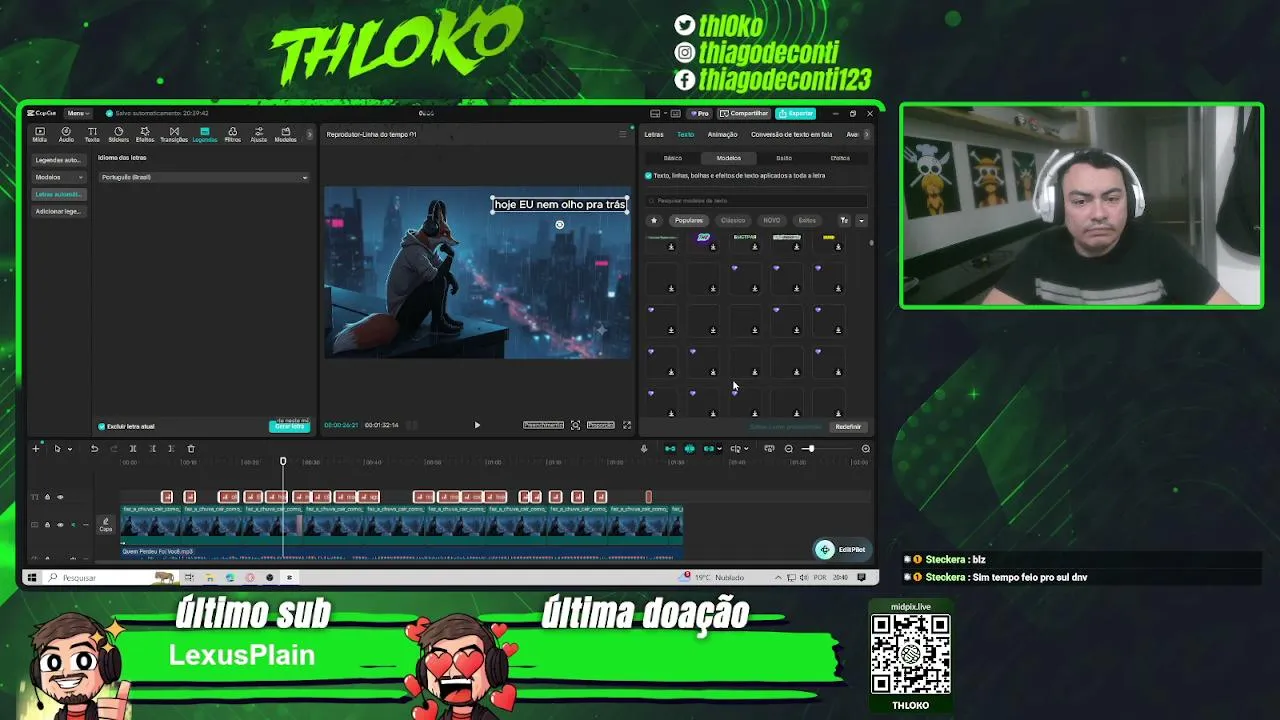Toggle the main track magnet icon
The image size is (1280, 720).
pyautogui.click(x=670, y=449)
